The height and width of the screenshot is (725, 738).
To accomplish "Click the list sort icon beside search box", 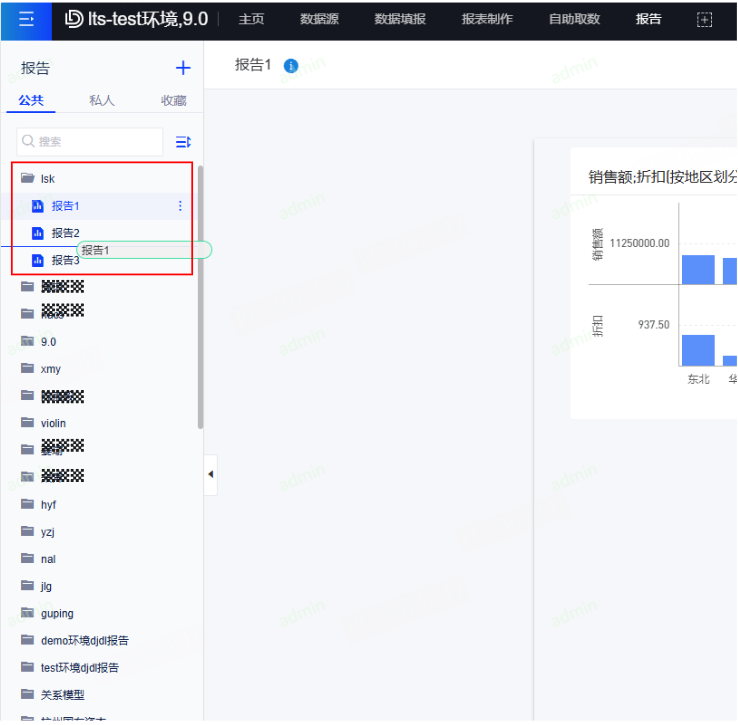I will point(183,142).
